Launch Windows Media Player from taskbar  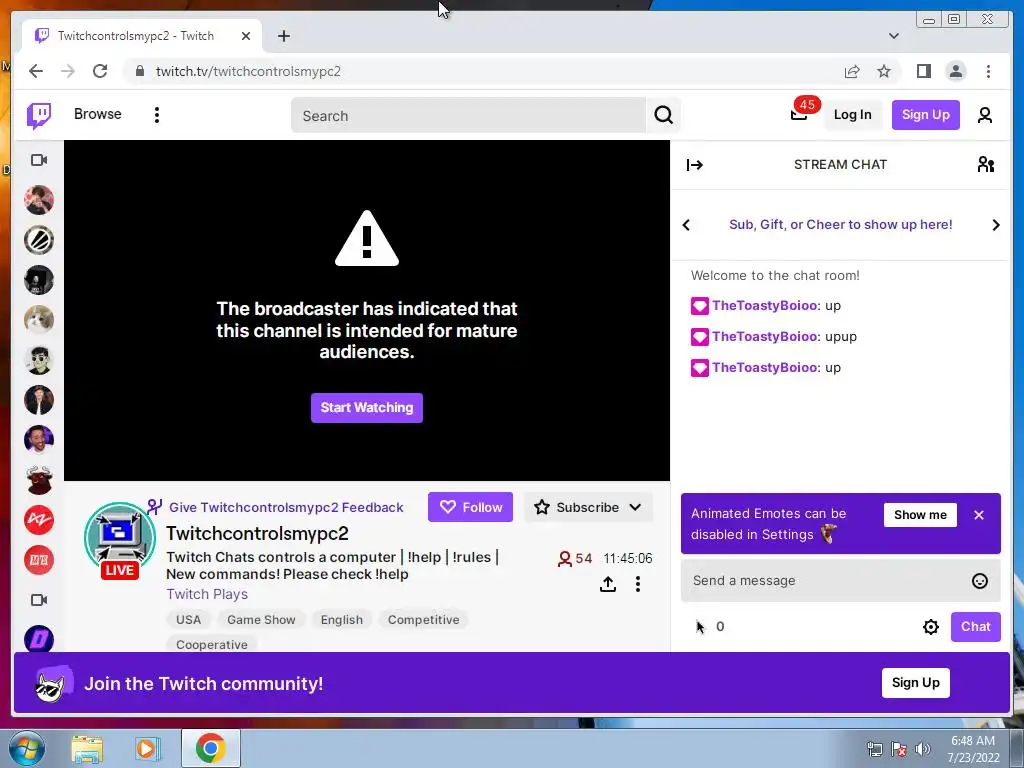[148, 748]
